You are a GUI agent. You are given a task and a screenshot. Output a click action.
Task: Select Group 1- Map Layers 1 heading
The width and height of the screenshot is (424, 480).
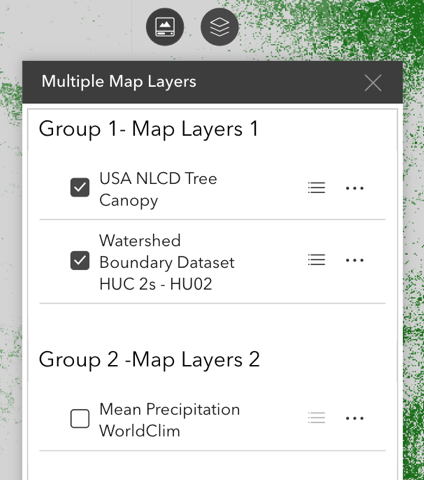[149, 129]
